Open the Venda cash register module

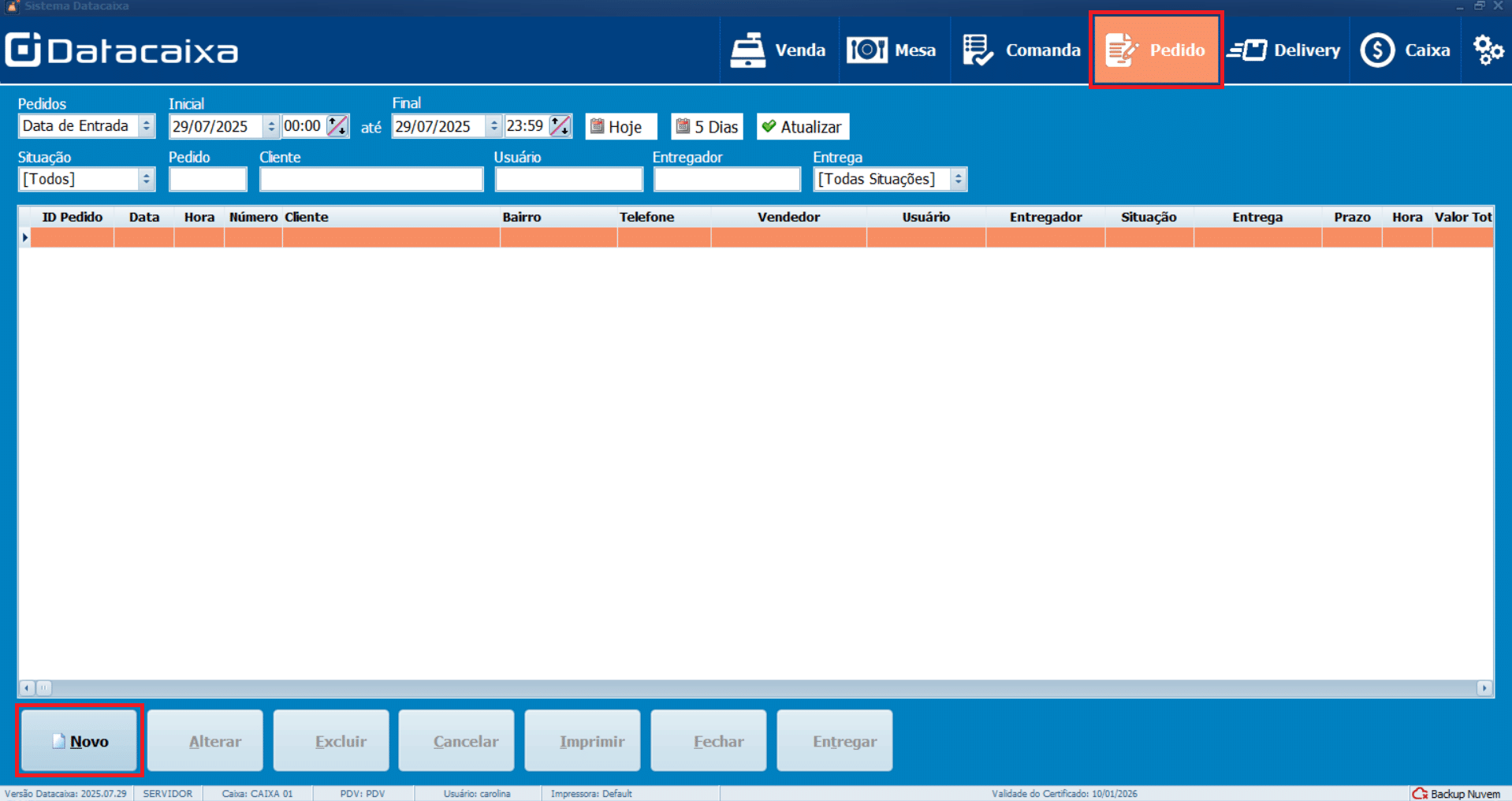click(x=778, y=50)
